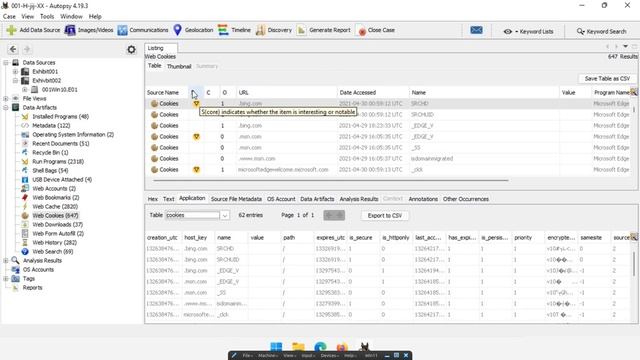
Task: Open the cookies table dropdown
Action: pos(225,215)
